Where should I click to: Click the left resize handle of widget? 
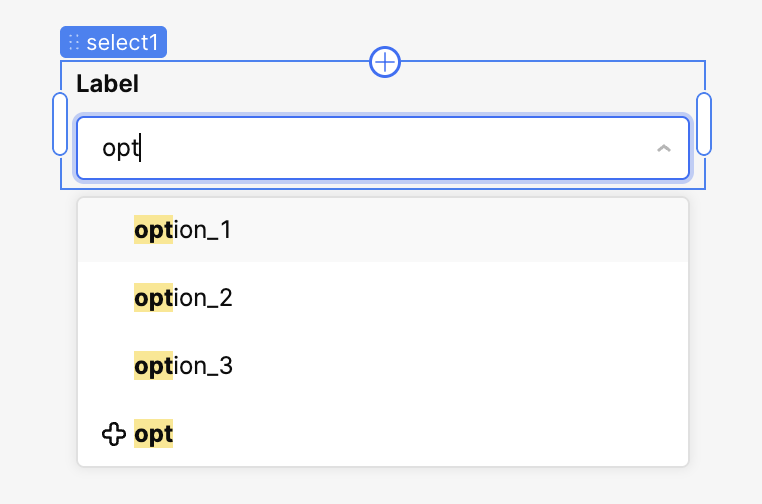pos(60,124)
